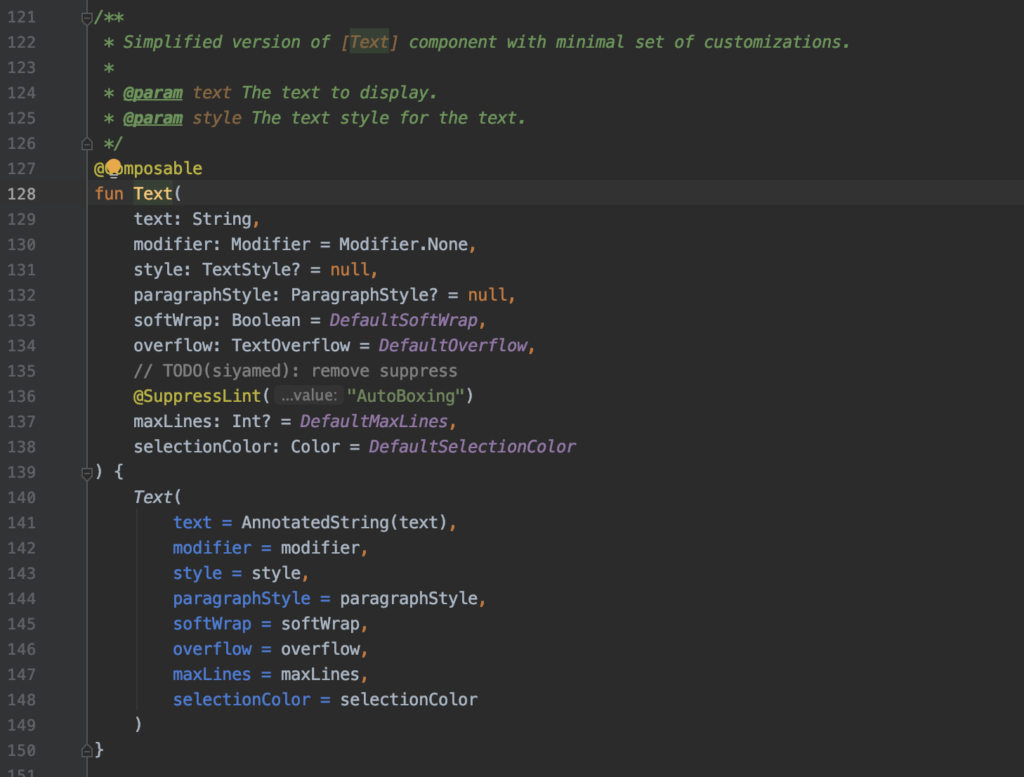Follow the [Text] doc link on line 122
This screenshot has width=1024, height=777.
click(x=369, y=42)
